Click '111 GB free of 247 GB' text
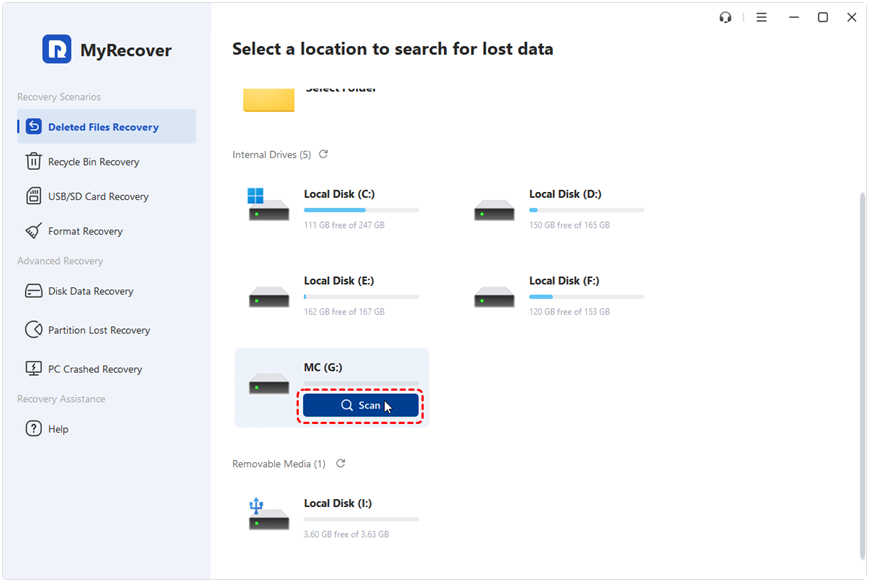Screen dimensions: 869x582 pyautogui.click(x=344, y=225)
